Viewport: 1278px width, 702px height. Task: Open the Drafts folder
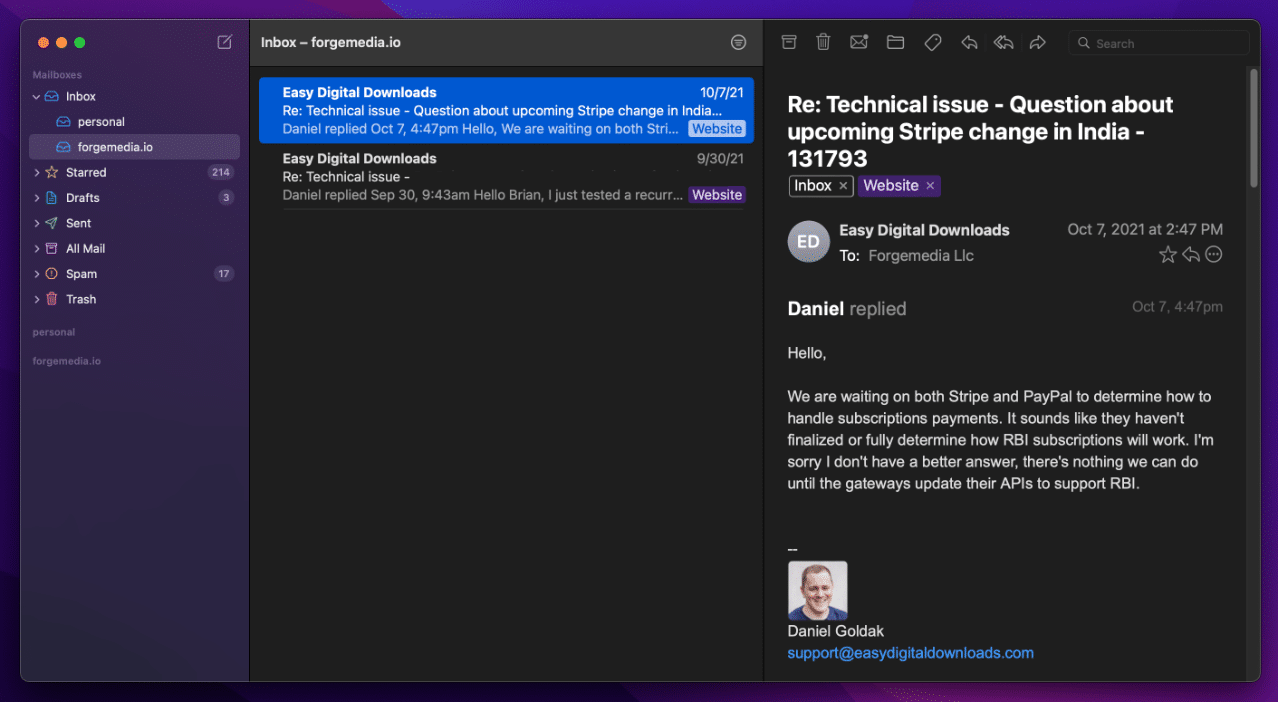tap(84, 197)
